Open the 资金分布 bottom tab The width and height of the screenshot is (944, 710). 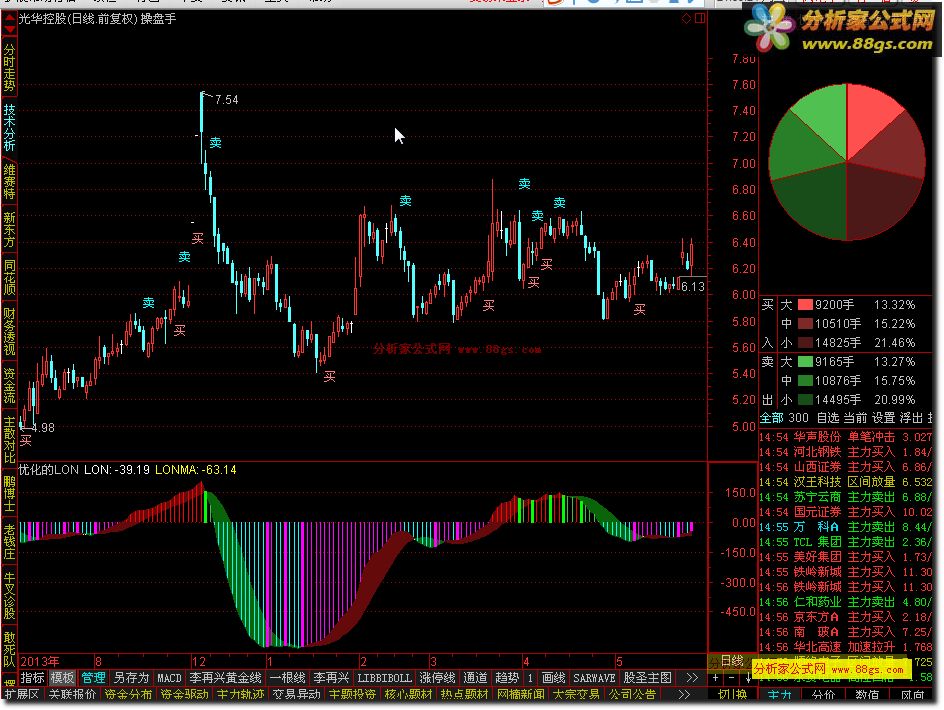point(128,694)
